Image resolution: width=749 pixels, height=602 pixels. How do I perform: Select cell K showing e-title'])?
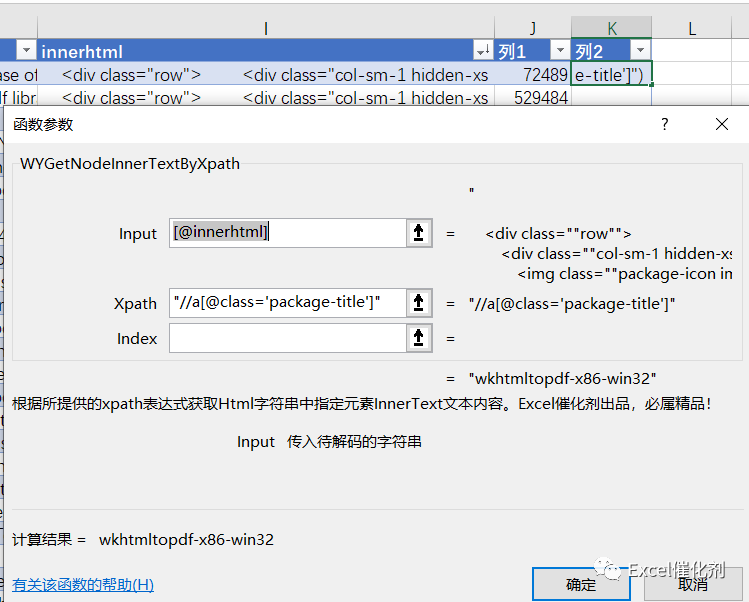click(x=611, y=75)
